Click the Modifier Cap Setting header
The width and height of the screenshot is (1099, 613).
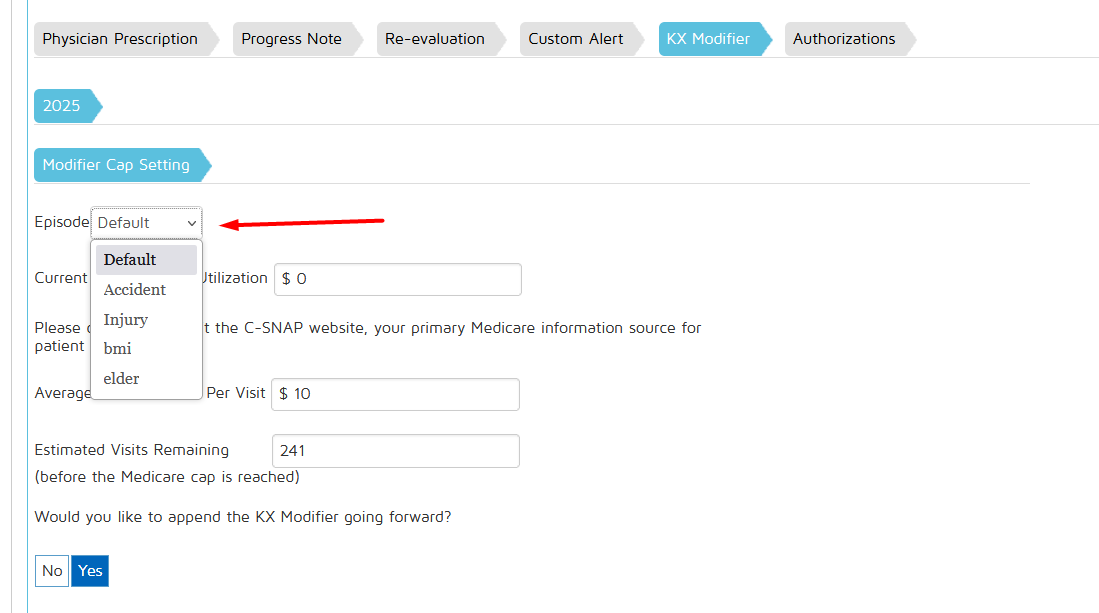(x=116, y=165)
